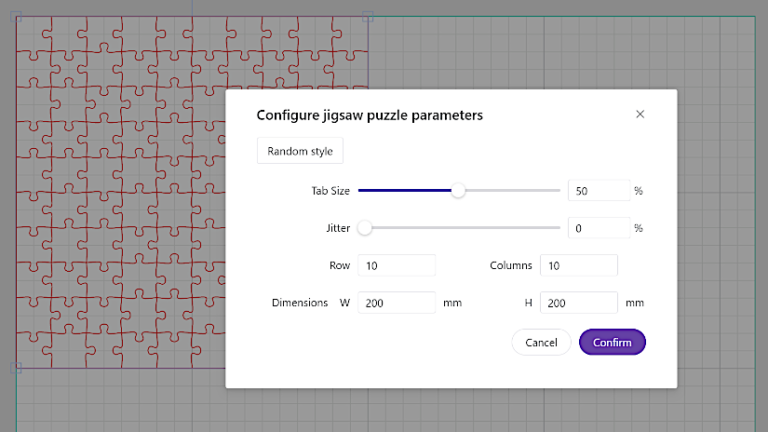Confirm the jigsaw puzzle settings
768x432 pixels.
point(612,342)
